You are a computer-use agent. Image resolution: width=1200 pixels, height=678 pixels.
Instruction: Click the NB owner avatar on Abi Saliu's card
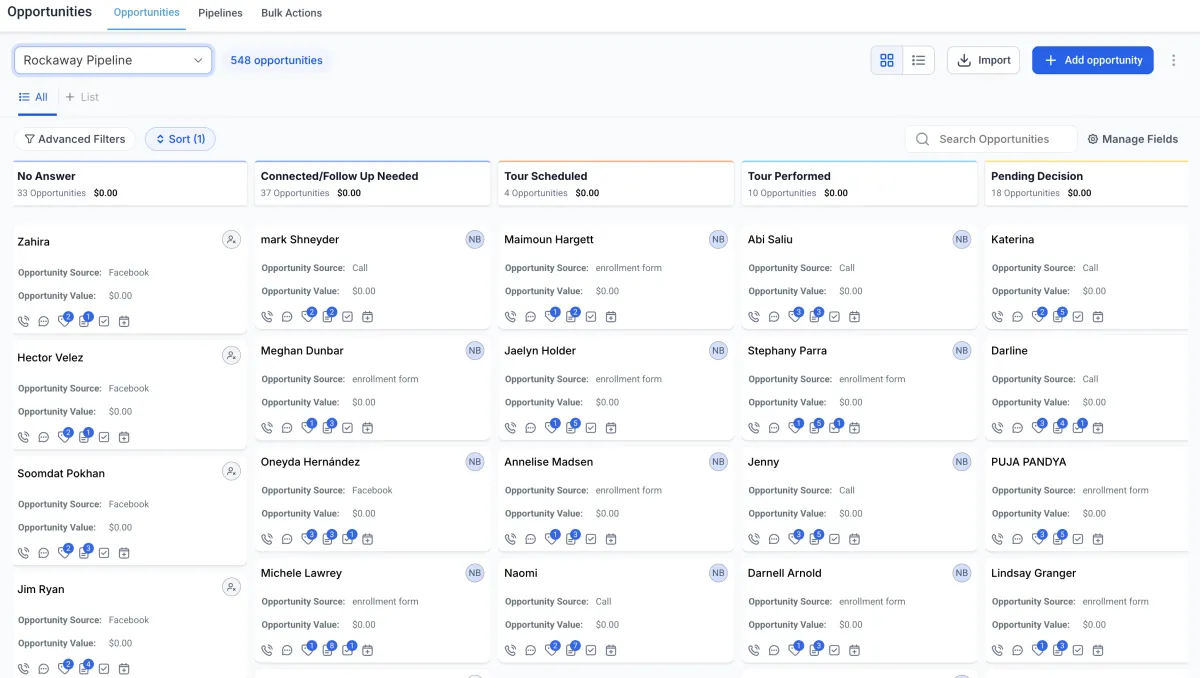[961, 240]
